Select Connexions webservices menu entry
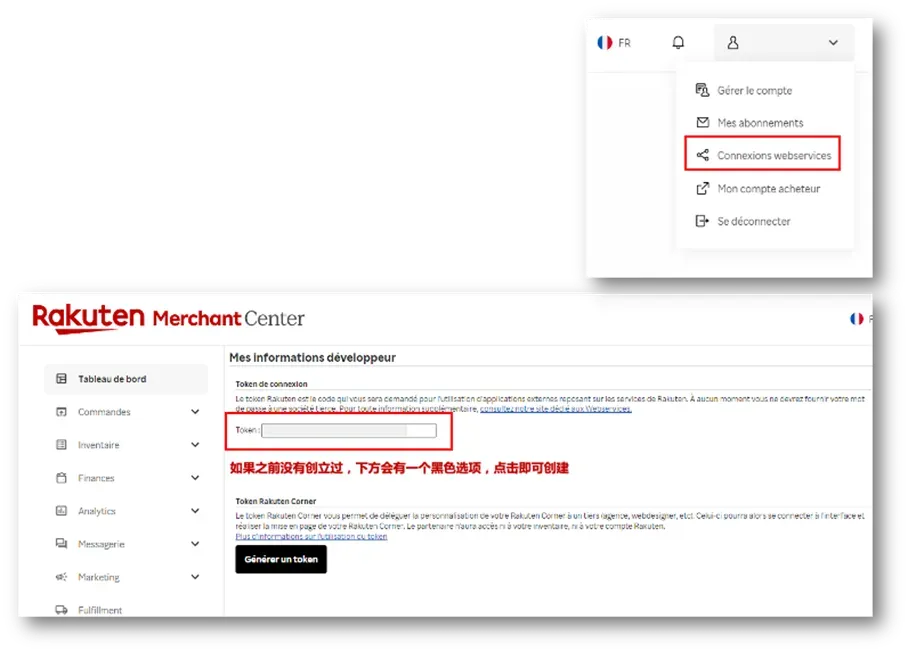This screenshot has width=908, height=652. [x=762, y=154]
